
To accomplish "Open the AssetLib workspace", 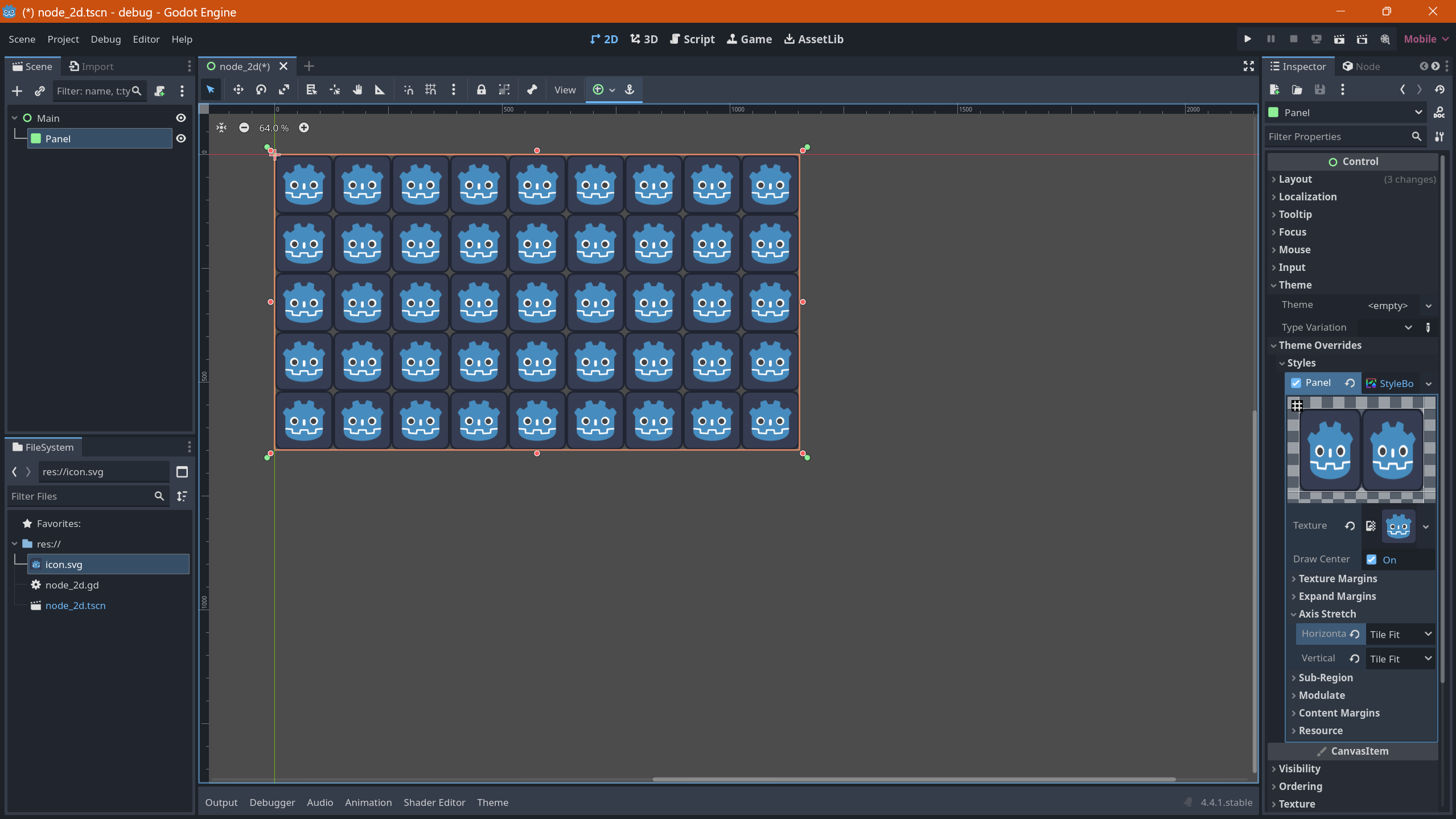I will (814, 39).
